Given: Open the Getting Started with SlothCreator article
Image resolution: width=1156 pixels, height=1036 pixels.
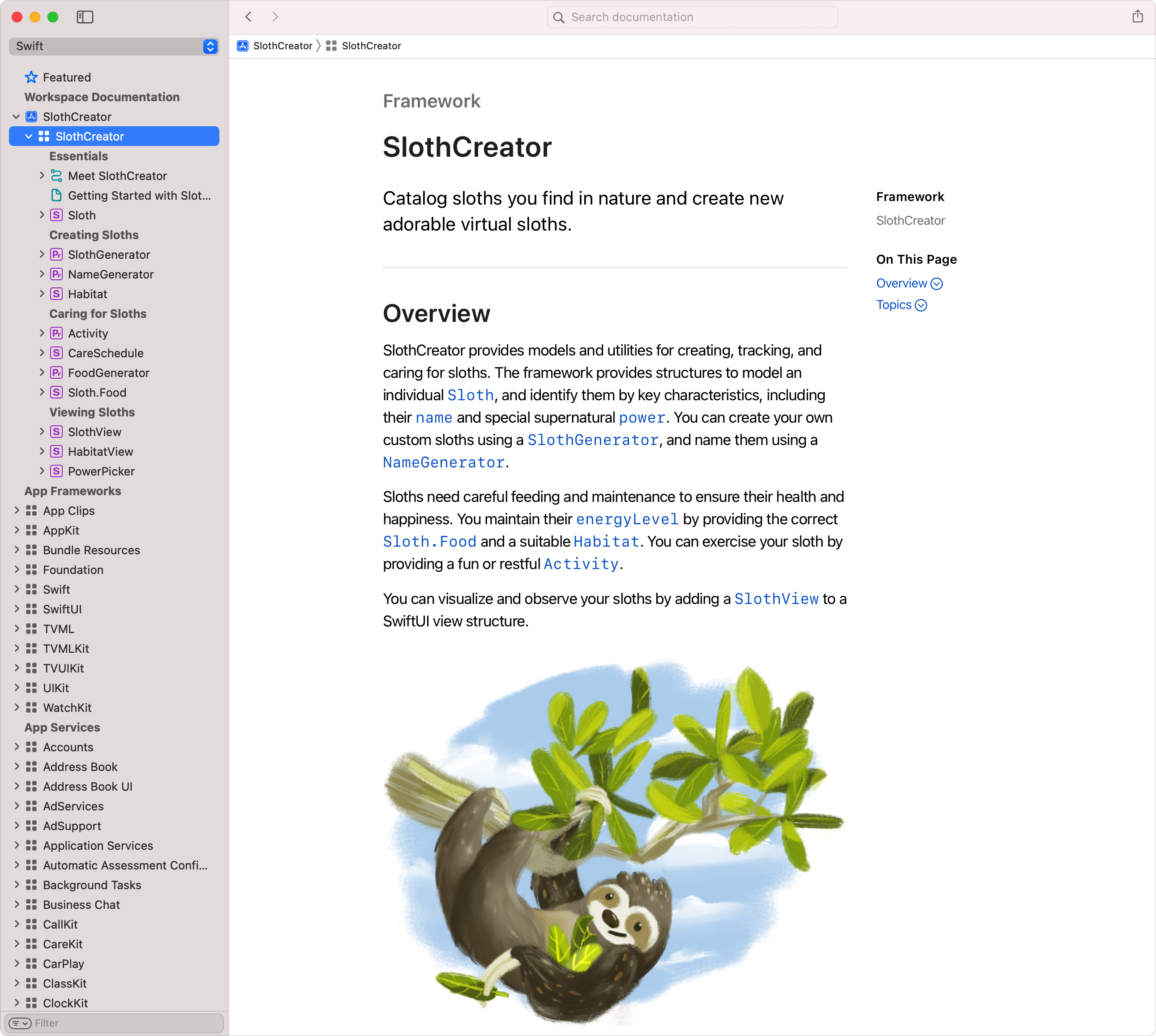Looking at the screenshot, I should [139, 195].
